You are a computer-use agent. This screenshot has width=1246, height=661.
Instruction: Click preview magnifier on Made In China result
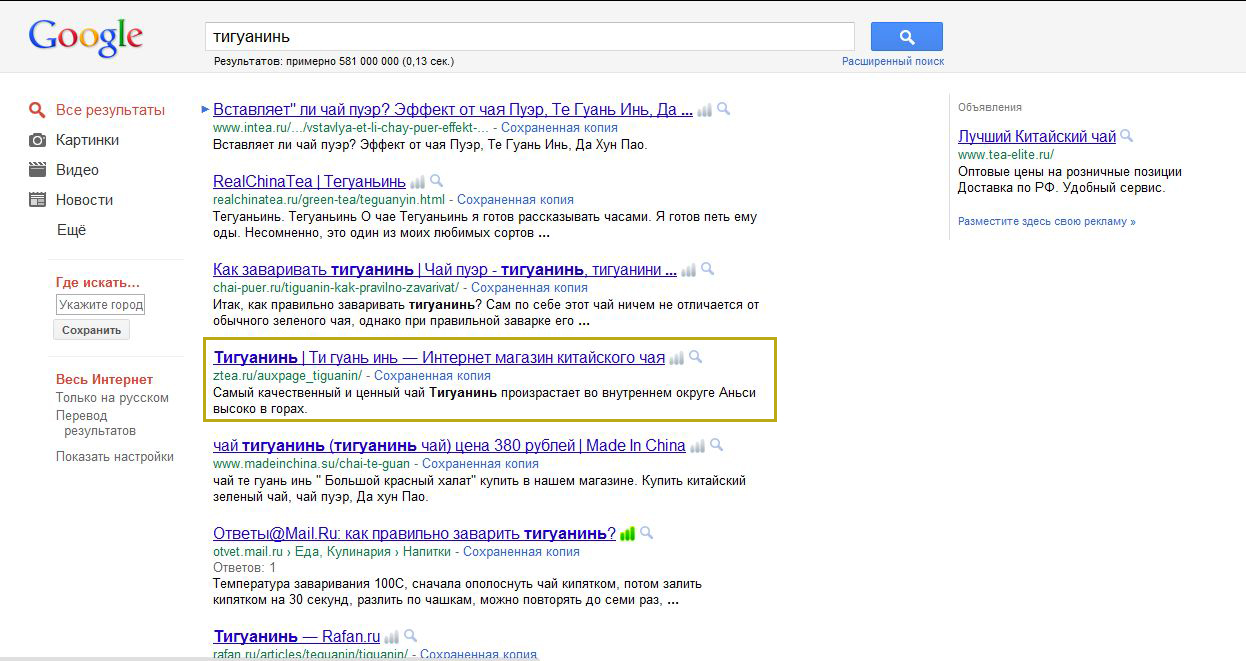(716, 446)
